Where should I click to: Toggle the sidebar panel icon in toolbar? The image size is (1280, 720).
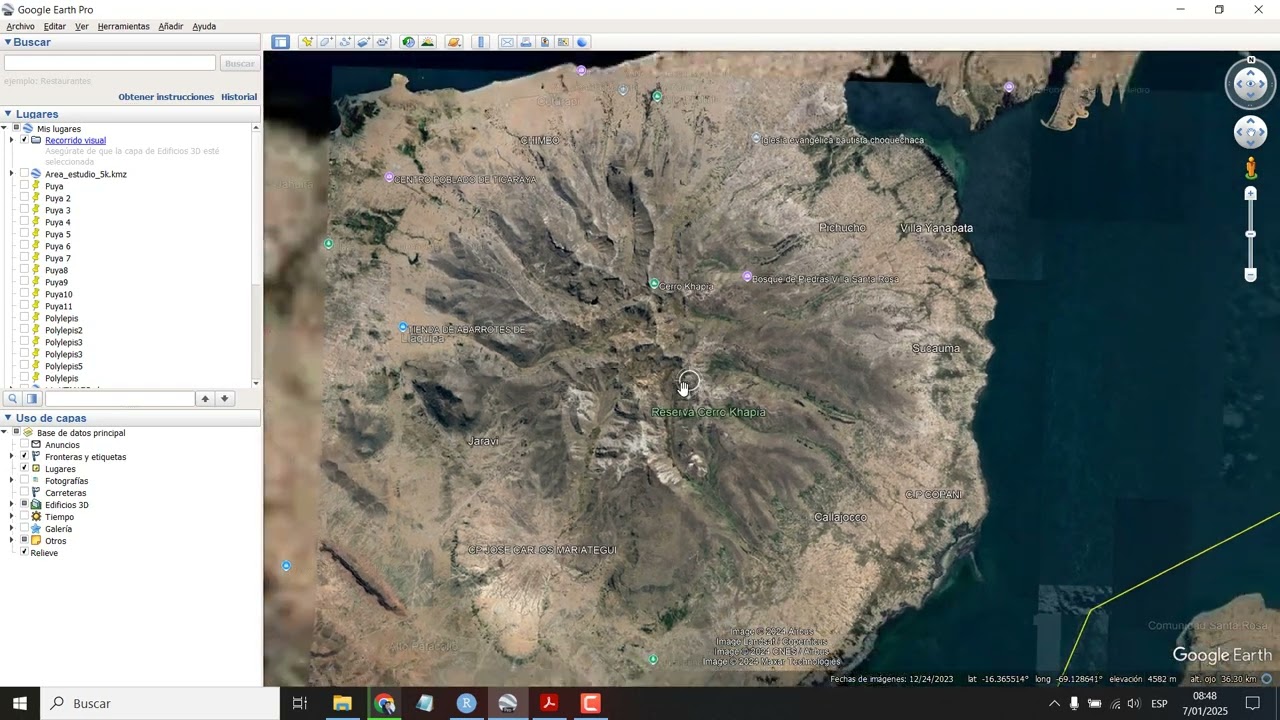[x=280, y=42]
